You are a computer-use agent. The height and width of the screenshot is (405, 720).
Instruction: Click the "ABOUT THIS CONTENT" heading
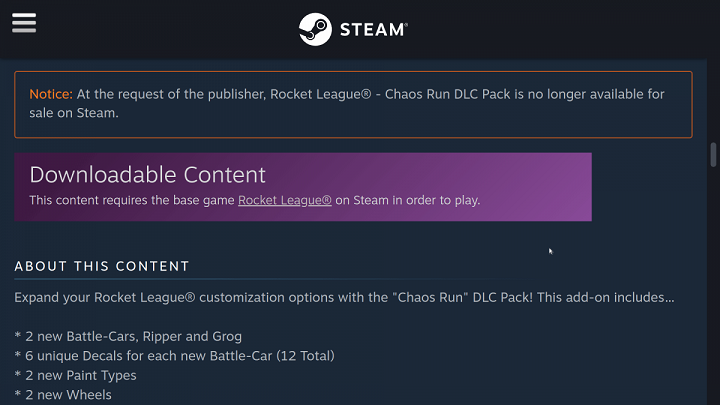pos(101,266)
